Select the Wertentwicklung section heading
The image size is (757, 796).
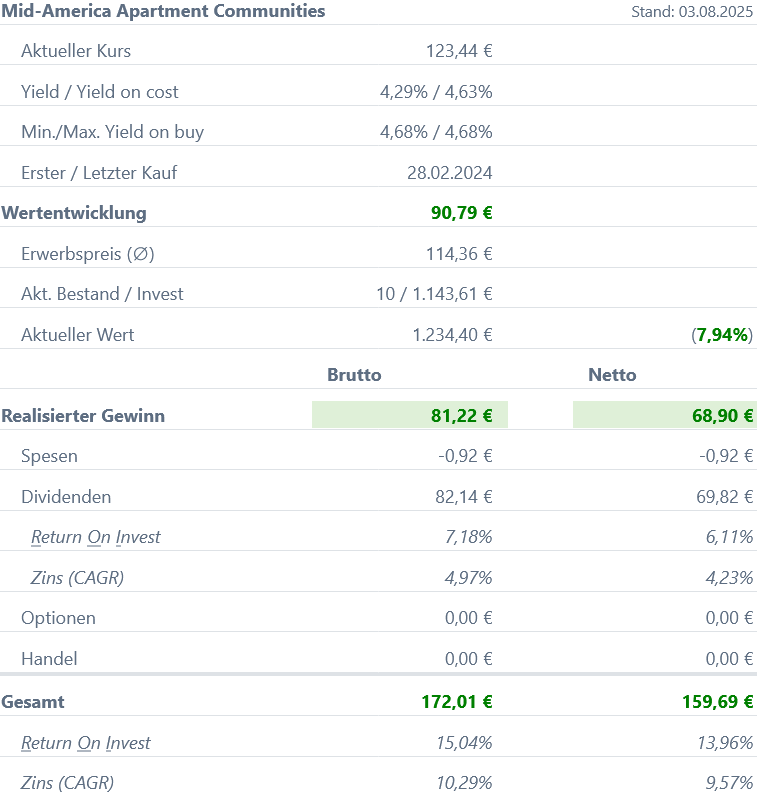pos(74,213)
